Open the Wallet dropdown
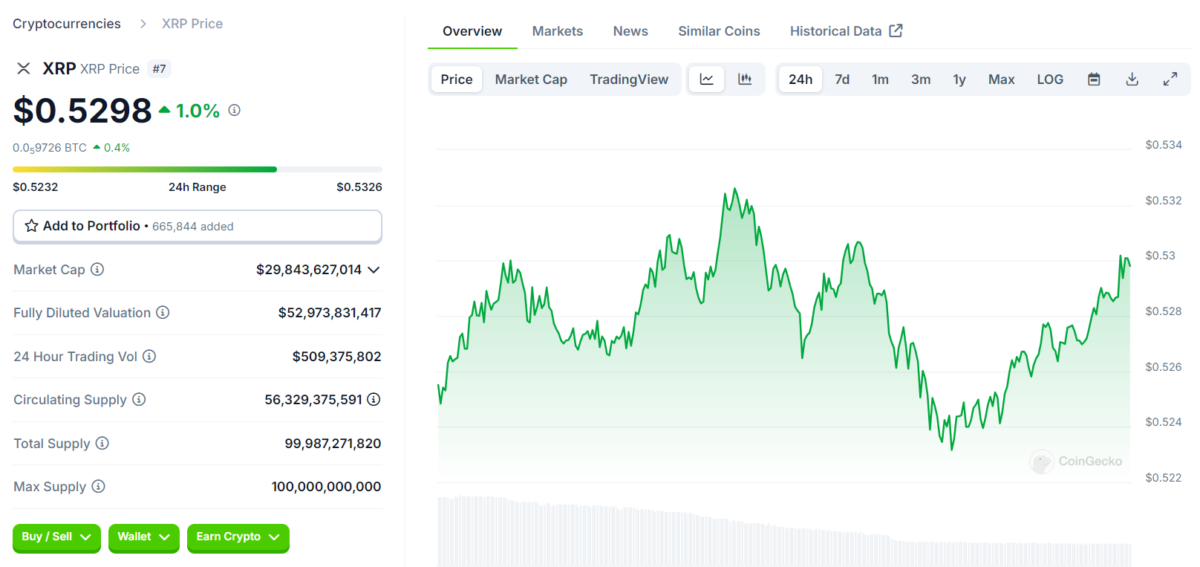The width and height of the screenshot is (1200, 567). point(144,537)
